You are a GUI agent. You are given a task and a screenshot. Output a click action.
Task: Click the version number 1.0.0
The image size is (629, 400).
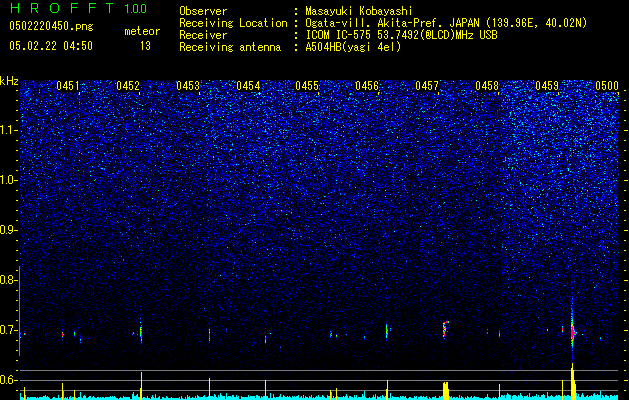(135, 9)
